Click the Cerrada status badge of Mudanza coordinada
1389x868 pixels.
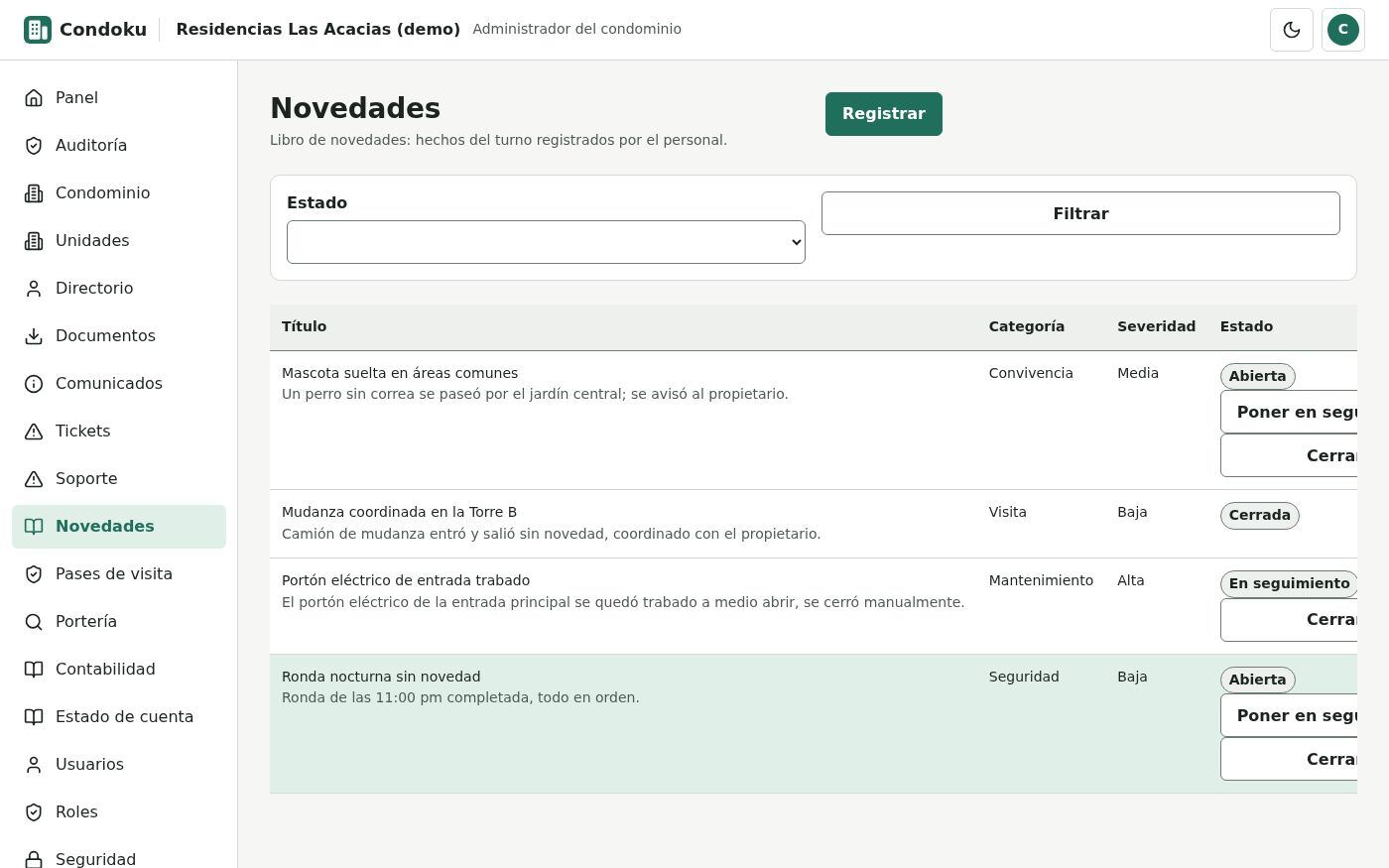[1260, 515]
